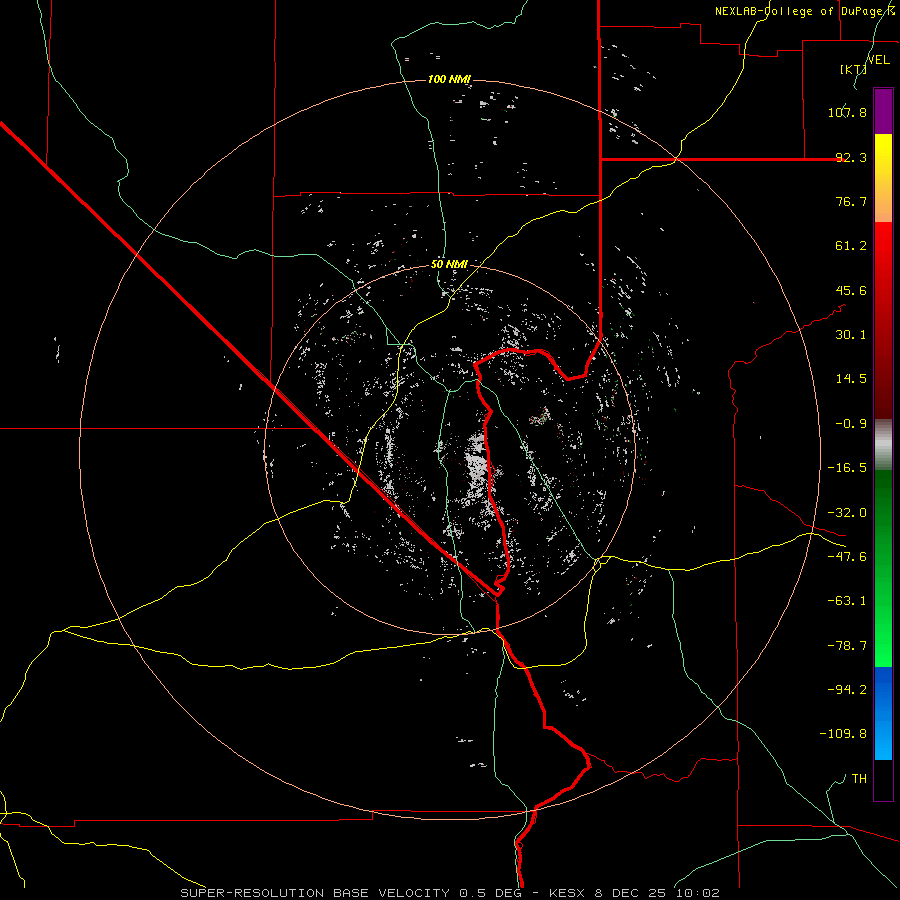Click the 50 NMI range ring label
This screenshot has height=900, width=900.
pos(449,265)
